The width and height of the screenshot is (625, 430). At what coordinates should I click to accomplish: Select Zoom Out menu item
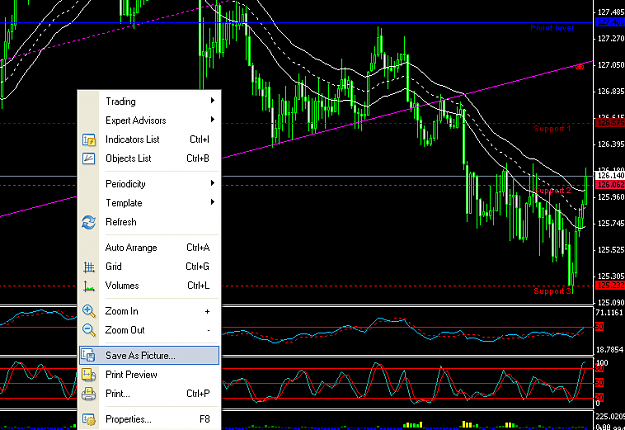click(149, 330)
